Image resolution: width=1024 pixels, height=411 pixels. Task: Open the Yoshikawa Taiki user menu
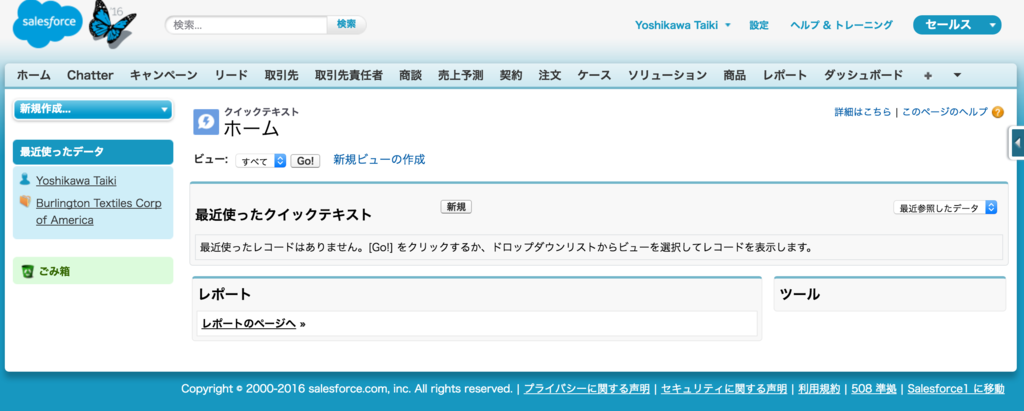tap(682, 25)
